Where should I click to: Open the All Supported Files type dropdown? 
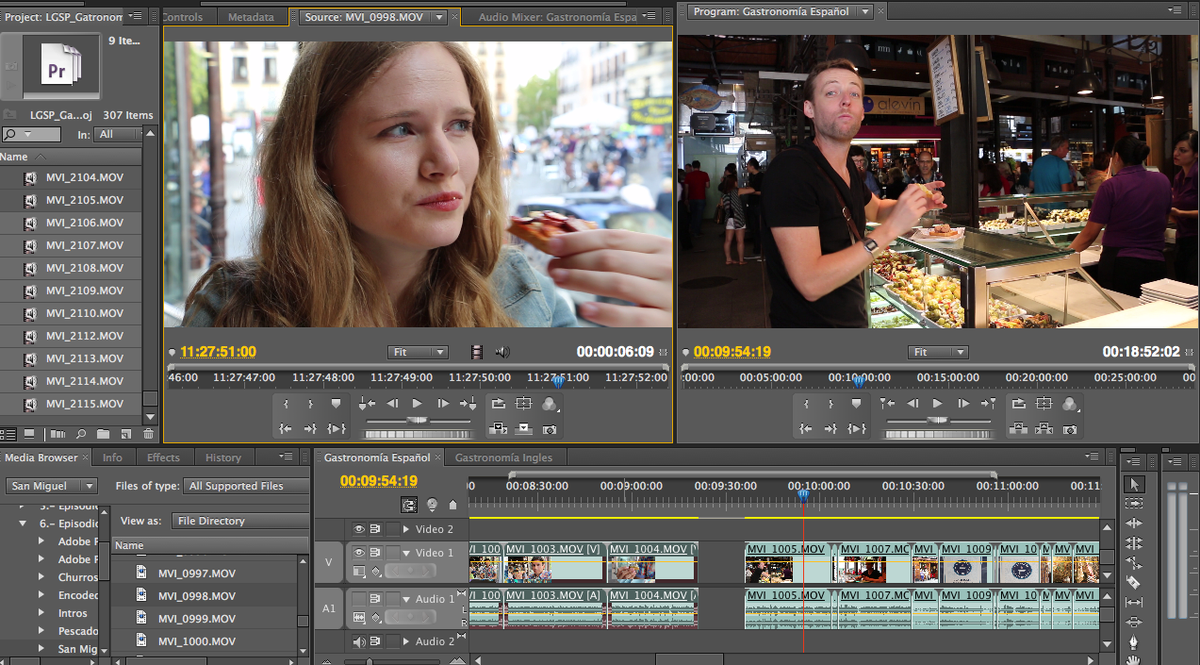click(246, 486)
